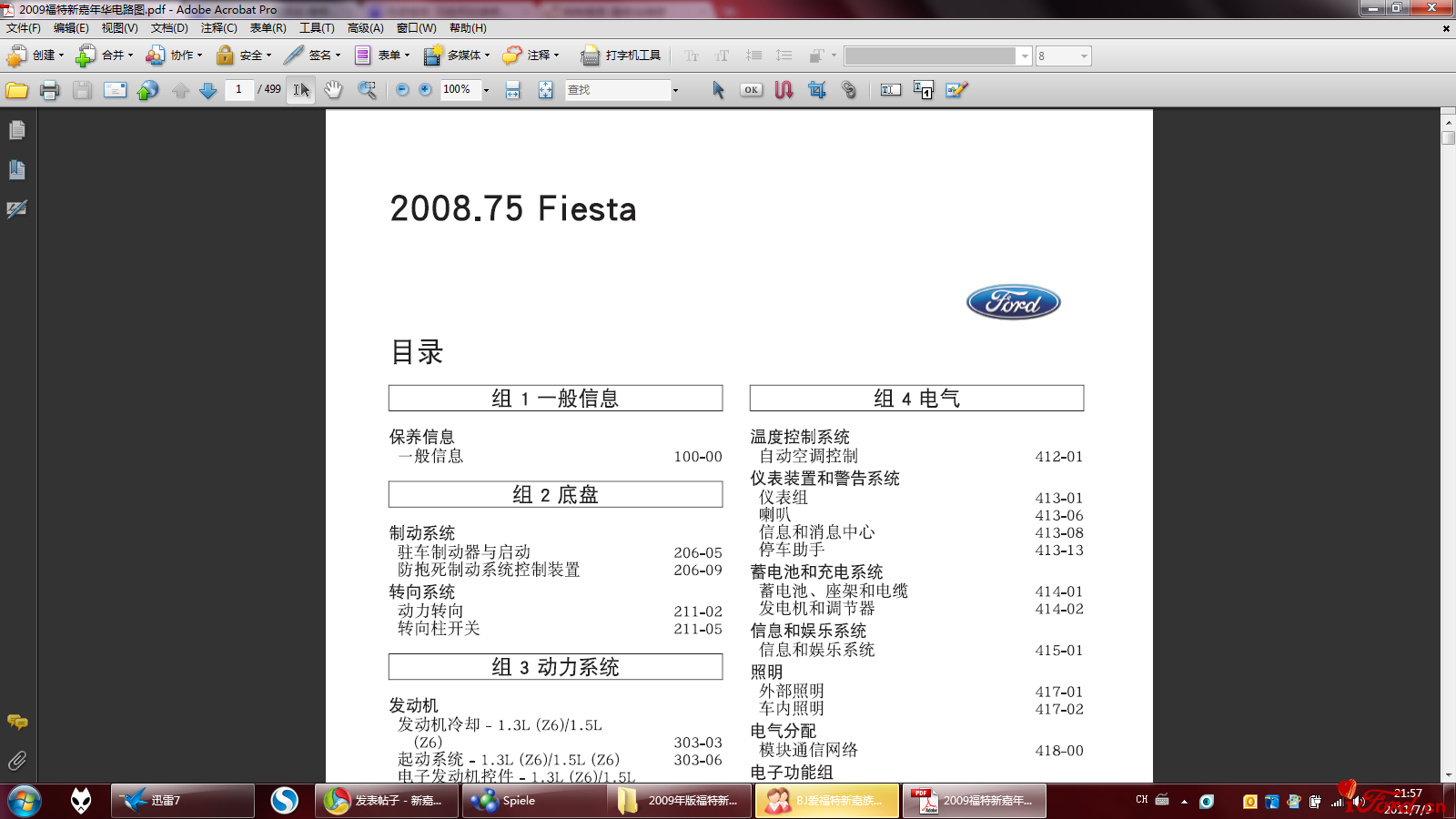
Task: Open the 高级(A) menu
Action: point(366,28)
